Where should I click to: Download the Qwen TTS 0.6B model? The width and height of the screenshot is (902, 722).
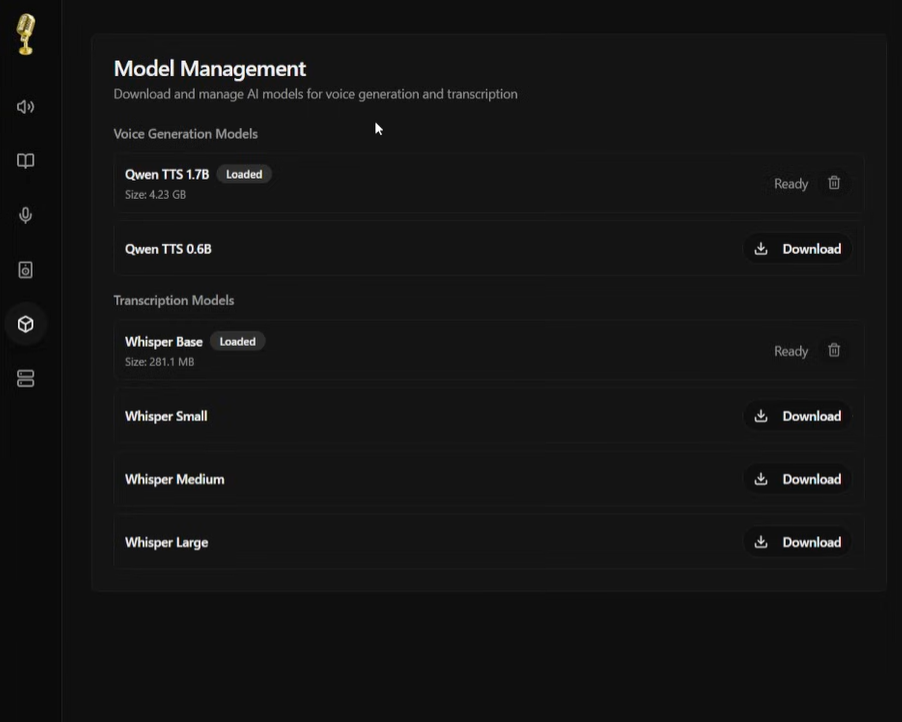[x=797, y=249]
